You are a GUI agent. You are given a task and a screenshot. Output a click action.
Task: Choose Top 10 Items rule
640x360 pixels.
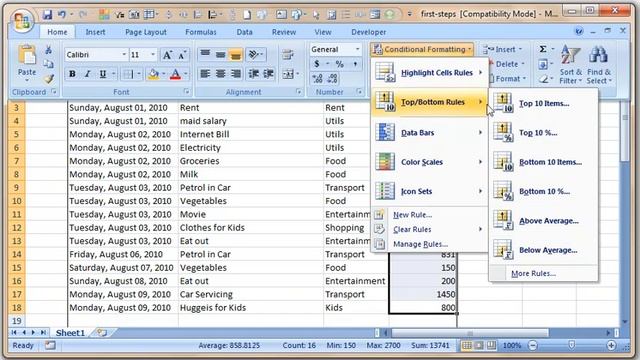tap(543, 103)
